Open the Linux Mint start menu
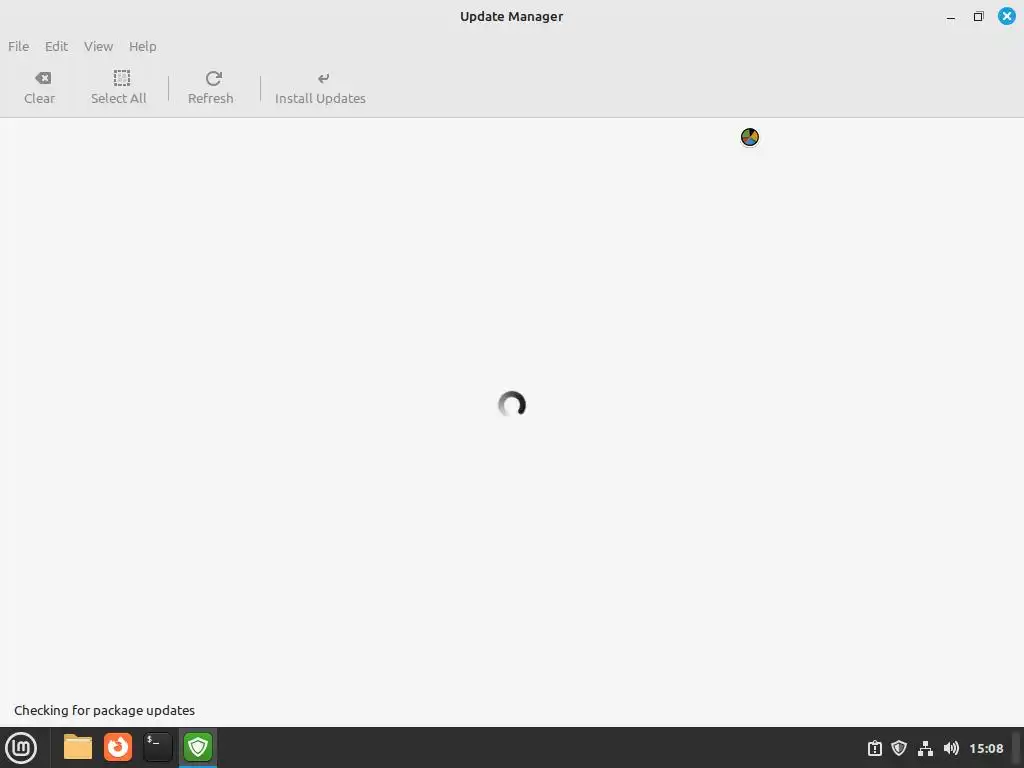Image resolution: width=1024 pixels, height=768 pixels. point(22,748)
